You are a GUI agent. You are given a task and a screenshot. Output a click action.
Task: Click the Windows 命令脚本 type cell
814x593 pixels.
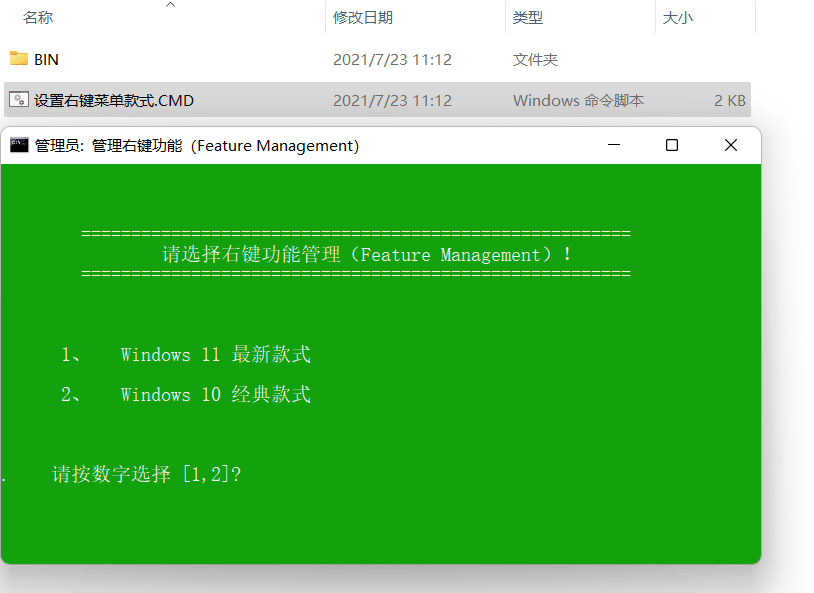point(578,101)
